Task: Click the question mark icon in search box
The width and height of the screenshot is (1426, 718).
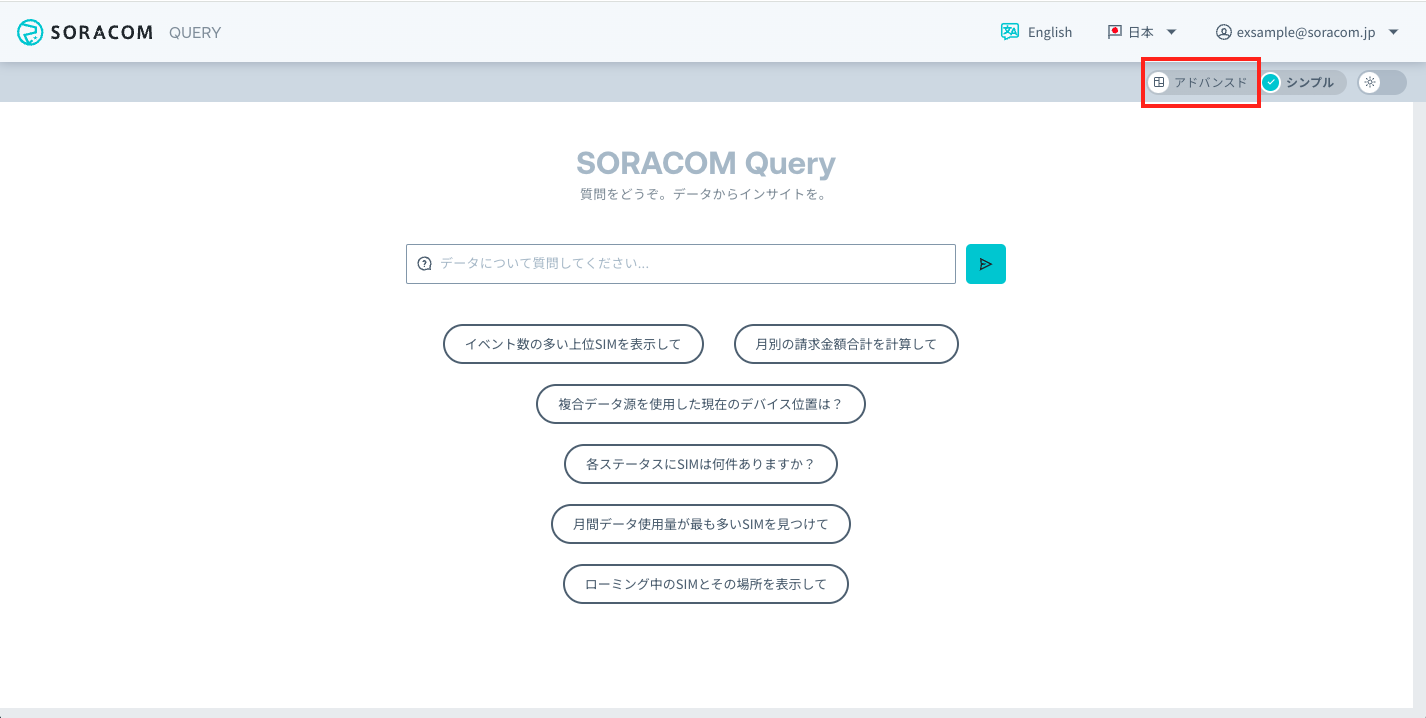Action: [x=424, y=264]
